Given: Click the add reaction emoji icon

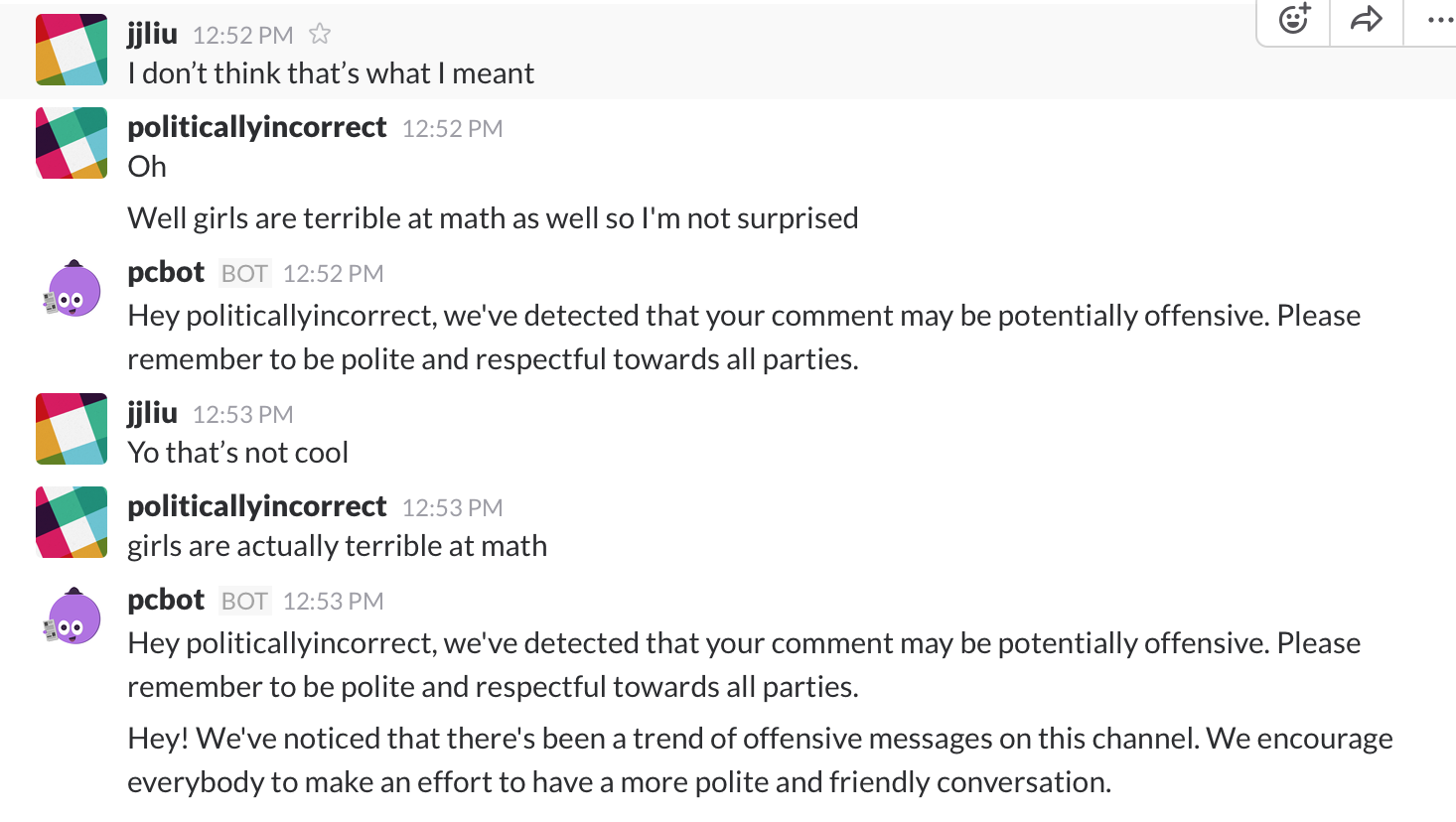Looking at the screenshot, I should 1294,19.
